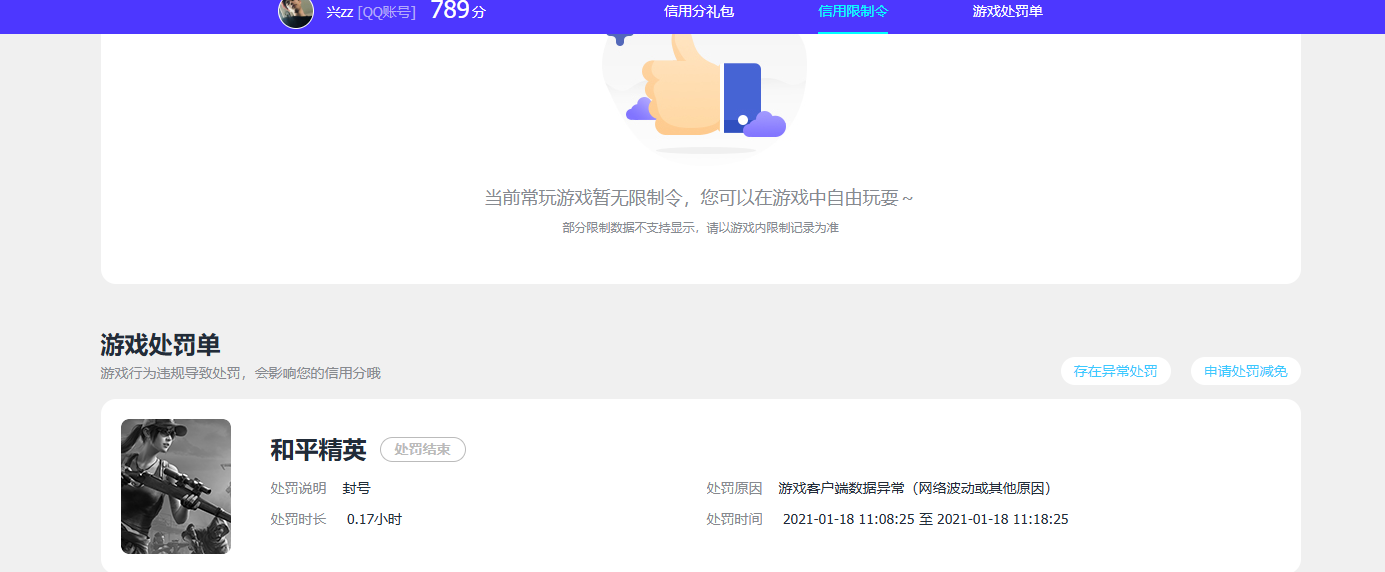Image resolution: width=1385 pixels, height=572 pixels.
Task: Go to the 游戏处罚单 tab
Action: 1008,12
